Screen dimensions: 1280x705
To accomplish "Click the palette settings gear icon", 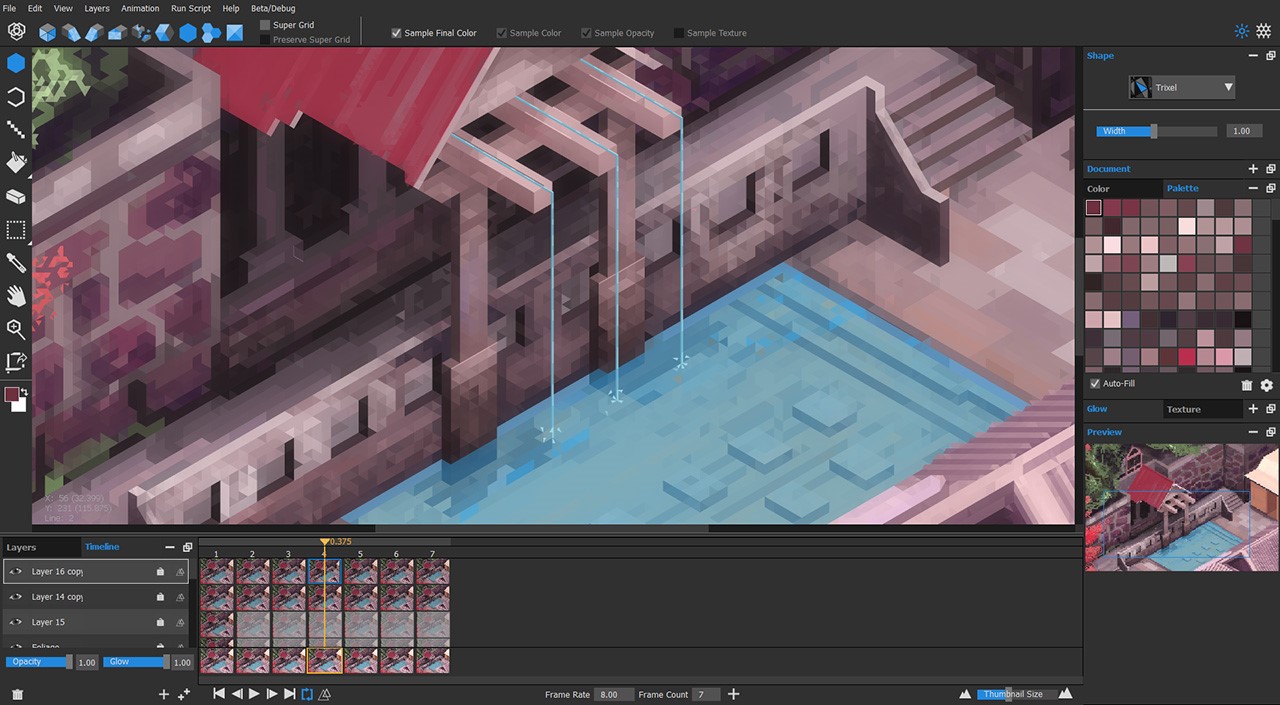I will pyautogui.click(x=1267, y=385).
